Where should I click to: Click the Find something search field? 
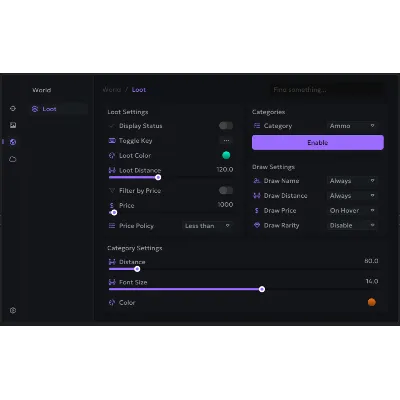pos(327,90)
